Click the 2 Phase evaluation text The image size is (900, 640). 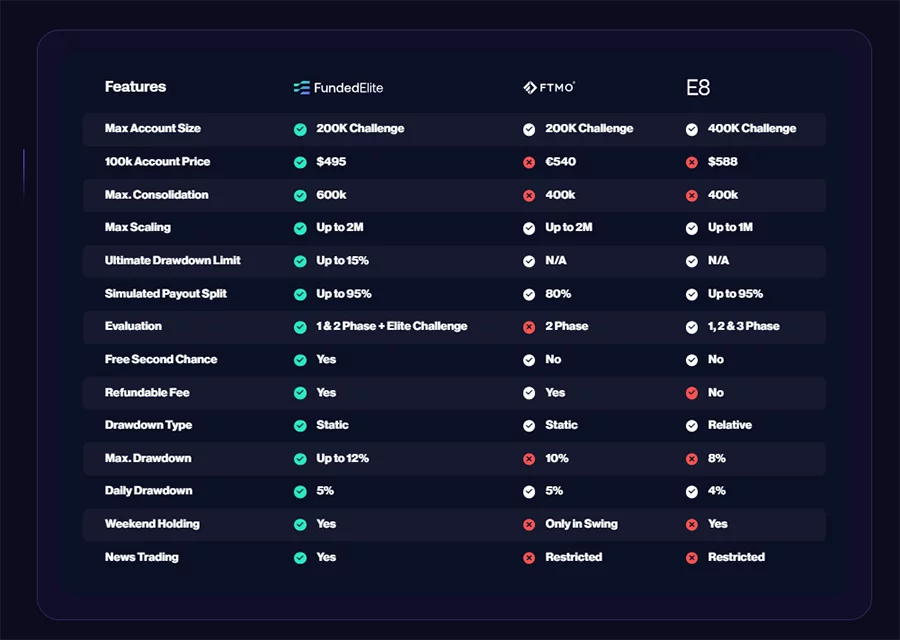[x=567, y=326]
